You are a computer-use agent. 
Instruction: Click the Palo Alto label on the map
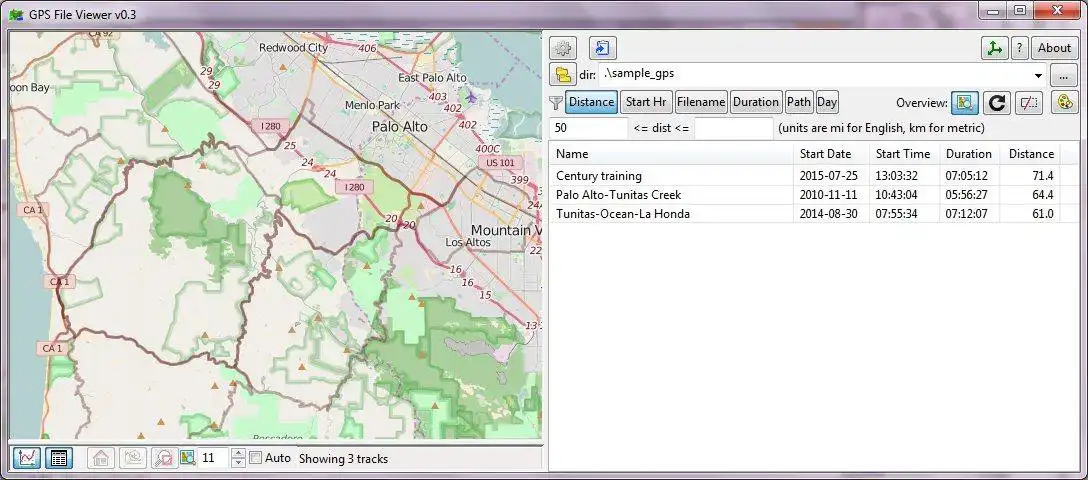[400, 127]
